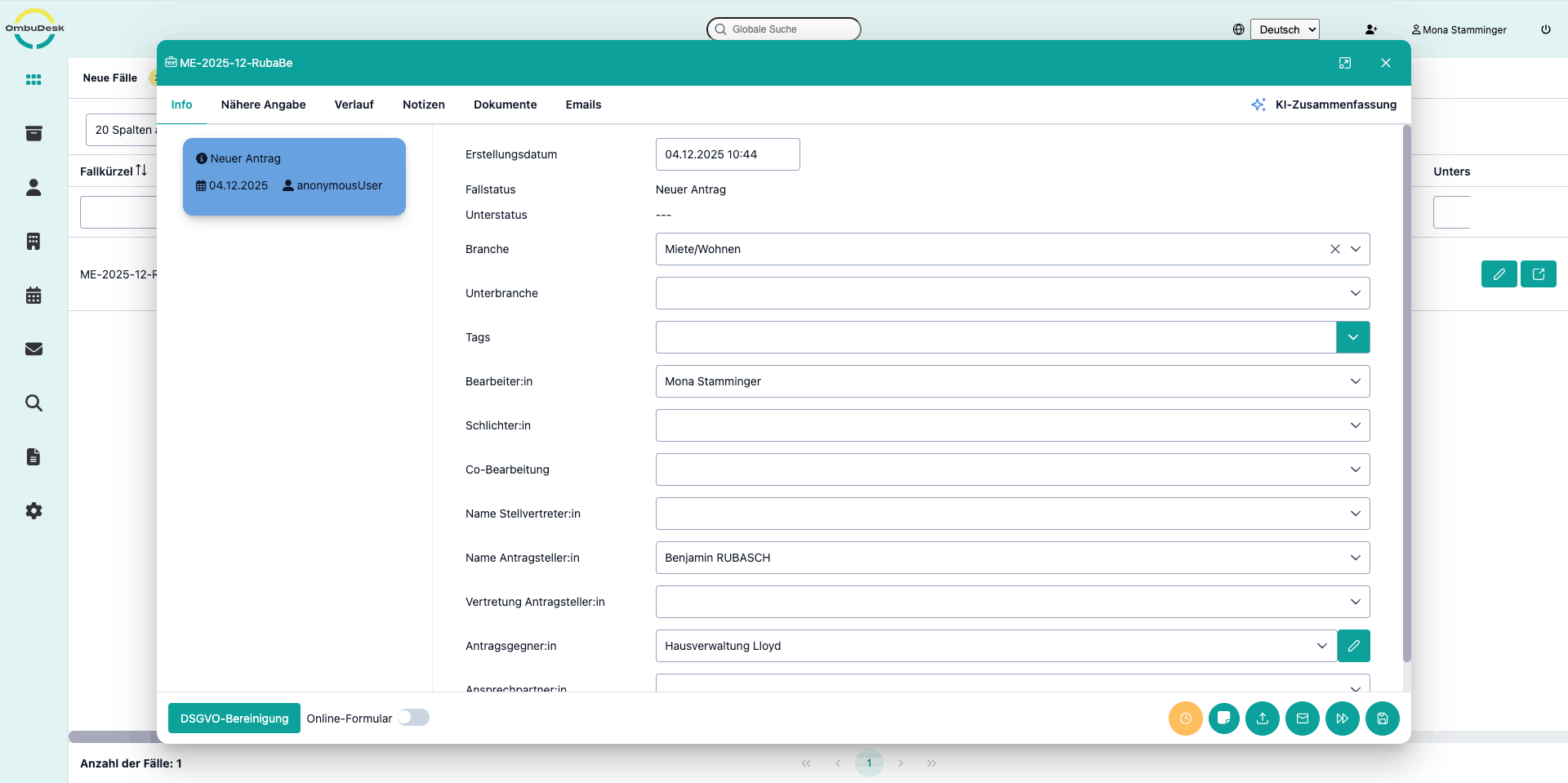The image size is (1568, 783).
Task: Click the fast-forward next status icon
Action: point(1342,718)
